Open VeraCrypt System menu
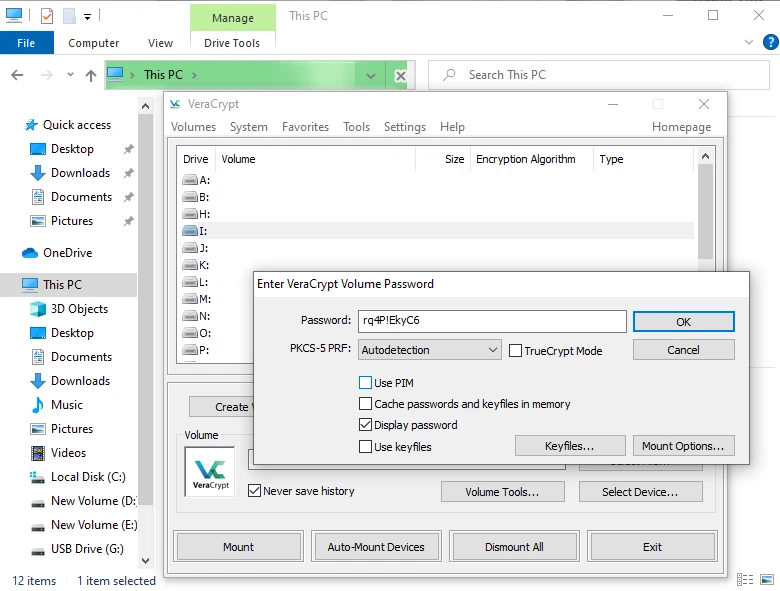 (x=249, y=127)
